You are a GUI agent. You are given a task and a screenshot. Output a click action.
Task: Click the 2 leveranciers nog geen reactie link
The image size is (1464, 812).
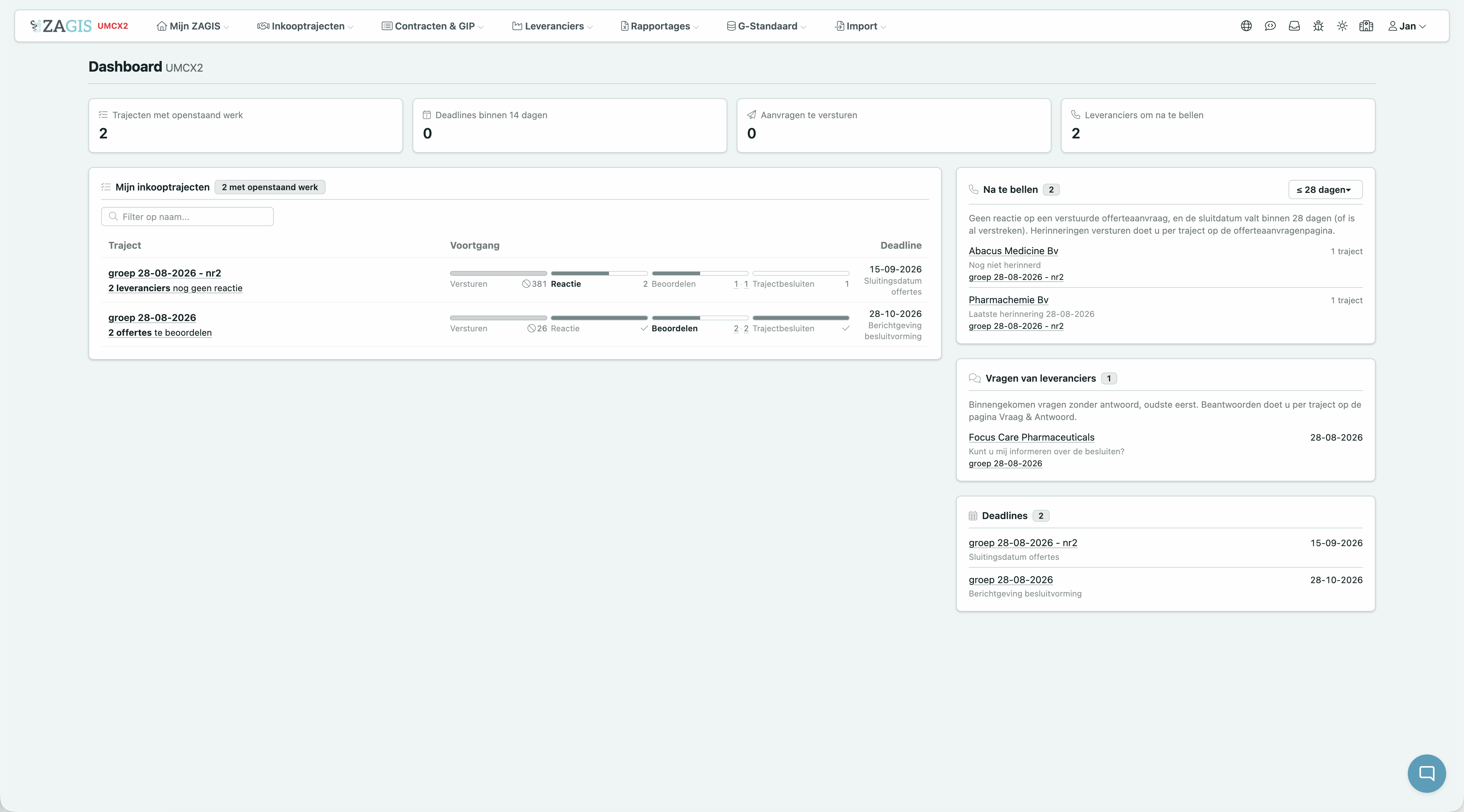[x=175, y=288]
